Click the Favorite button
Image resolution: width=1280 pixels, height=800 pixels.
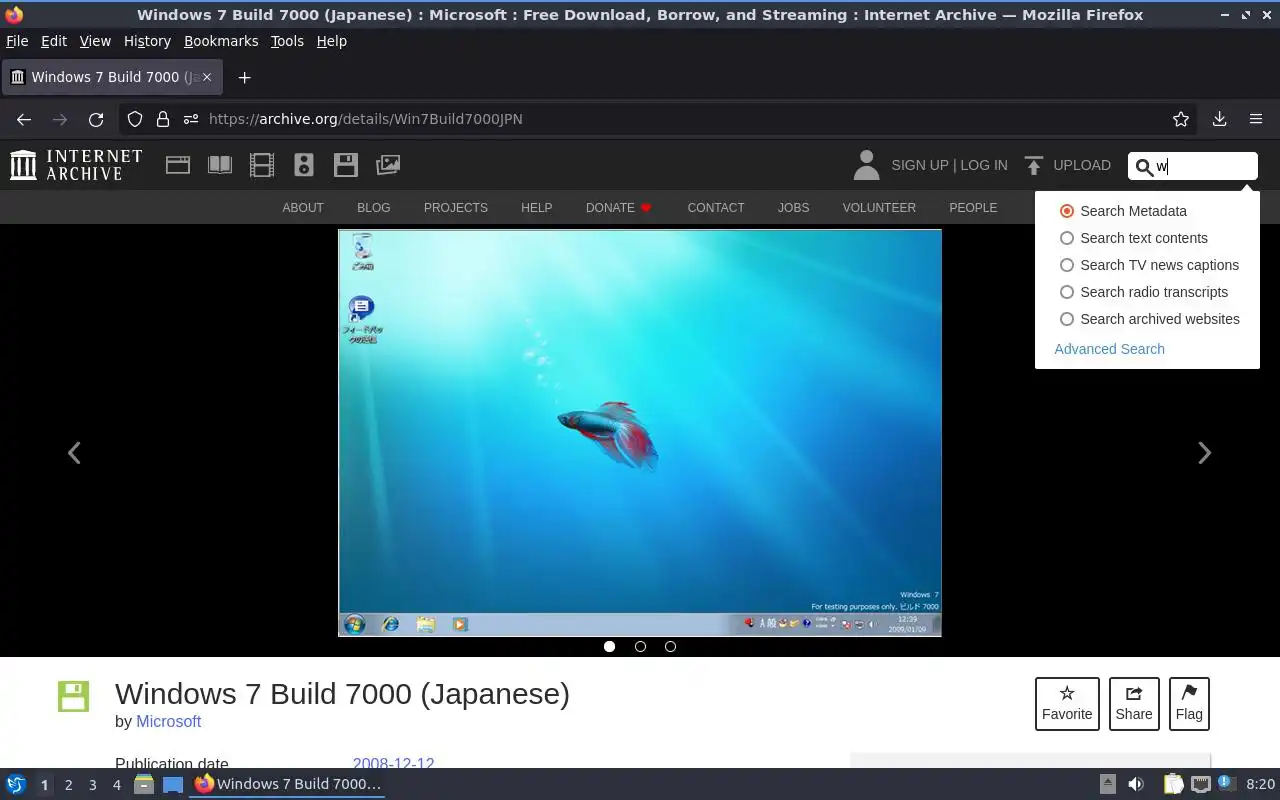pyautogui.click(x=1067, y=704)
